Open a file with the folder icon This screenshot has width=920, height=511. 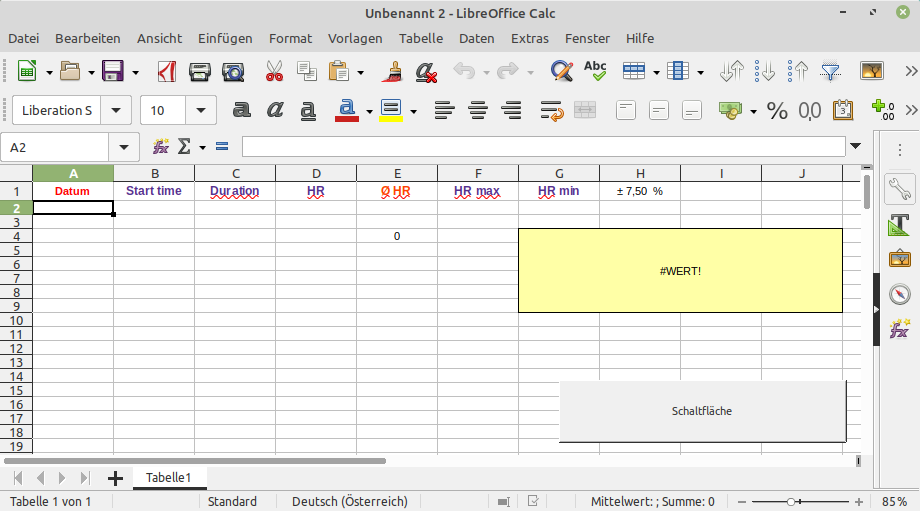pyautogui.click(x=70, y=72)
